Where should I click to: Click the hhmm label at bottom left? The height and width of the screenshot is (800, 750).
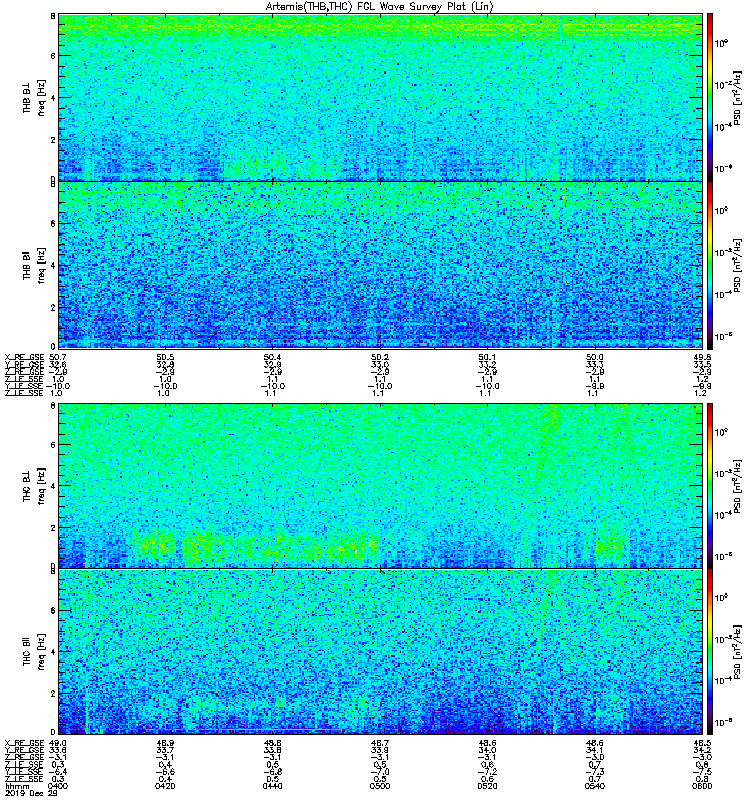tap(15, 786)
